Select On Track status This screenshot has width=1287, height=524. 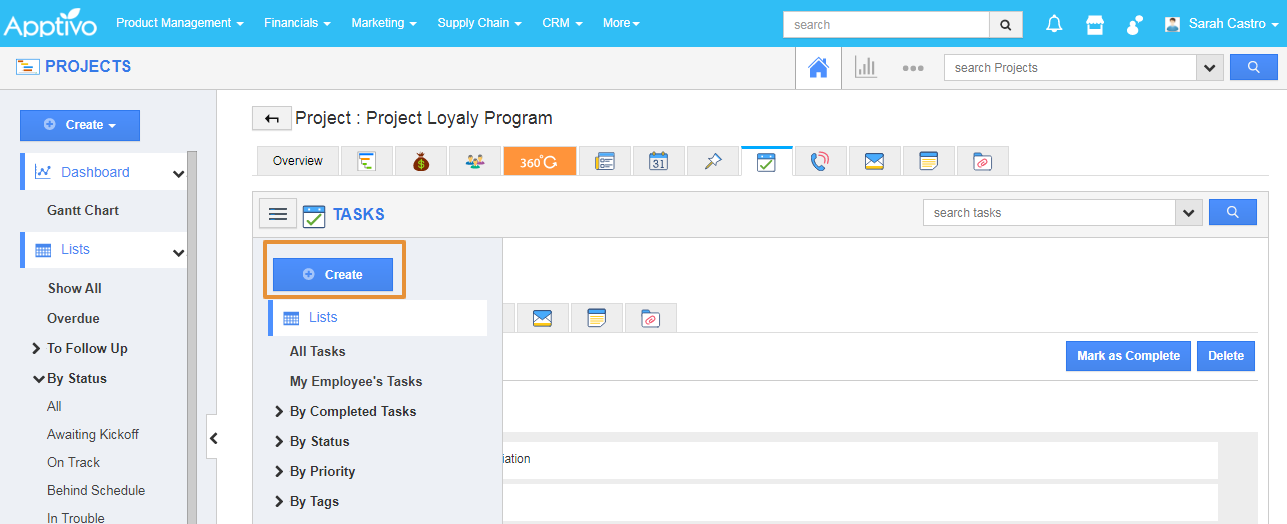coord(74,462)
